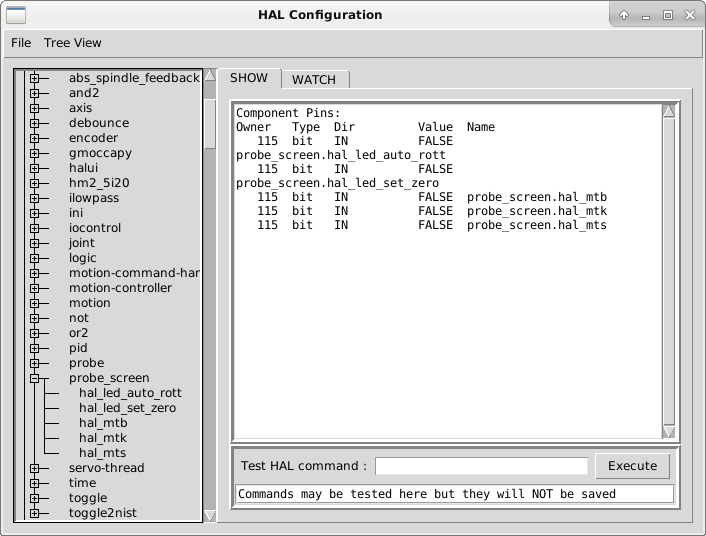
Task: Click probe_screen.hal_mts in the pins list
Action: click(537, 225)
